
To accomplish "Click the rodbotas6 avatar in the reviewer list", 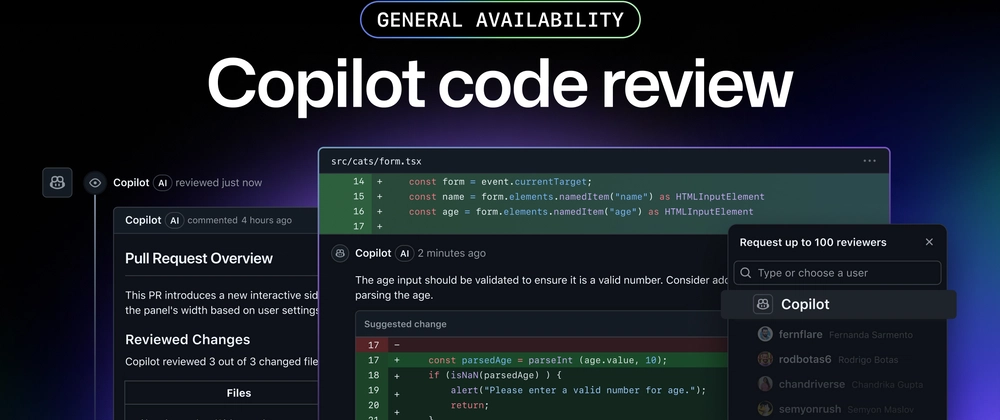I will click(x=765, y=359).
